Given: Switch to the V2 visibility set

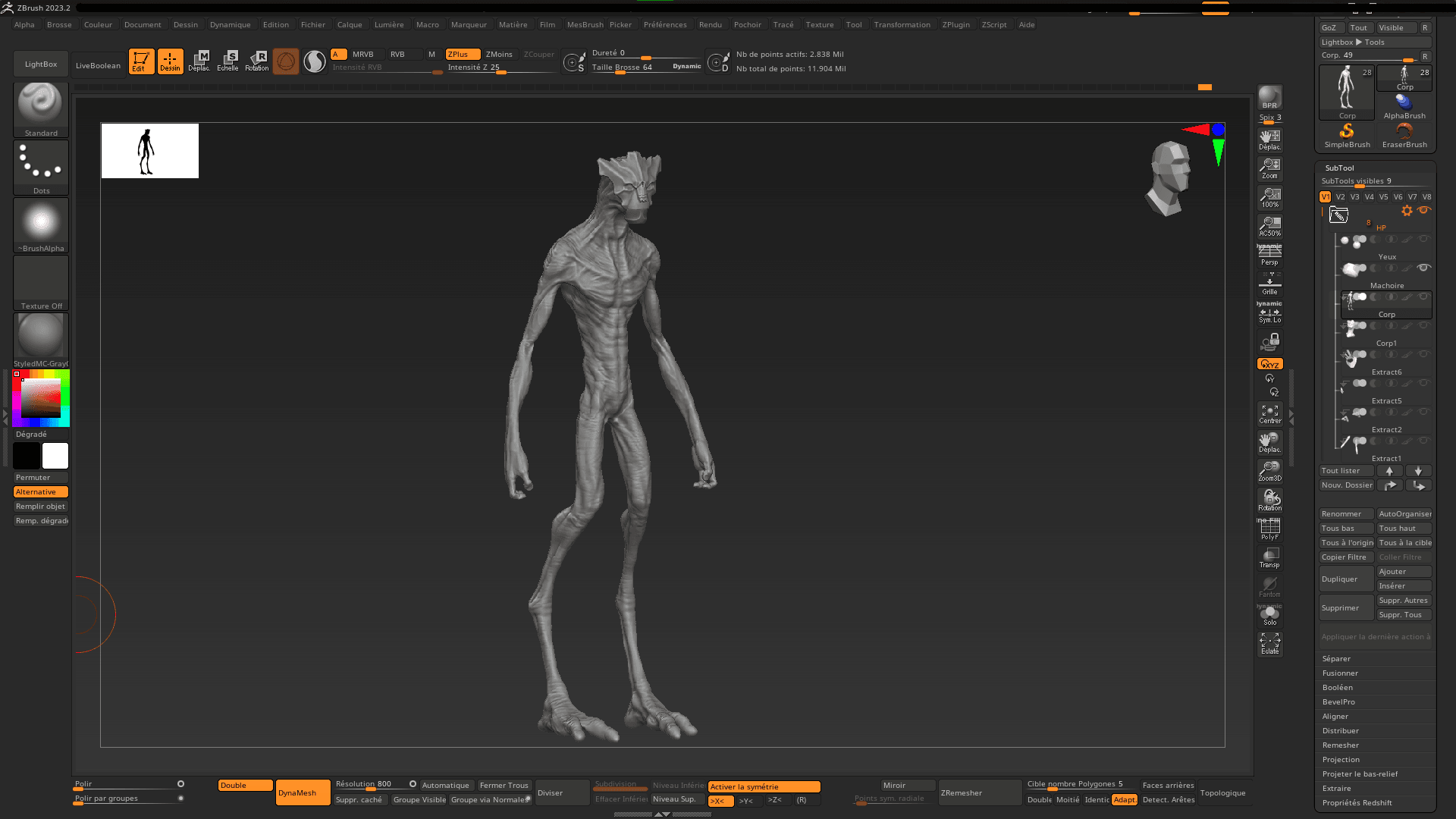Looking at the screenshot, I should pyautogui.click(x=1340, y=197).
